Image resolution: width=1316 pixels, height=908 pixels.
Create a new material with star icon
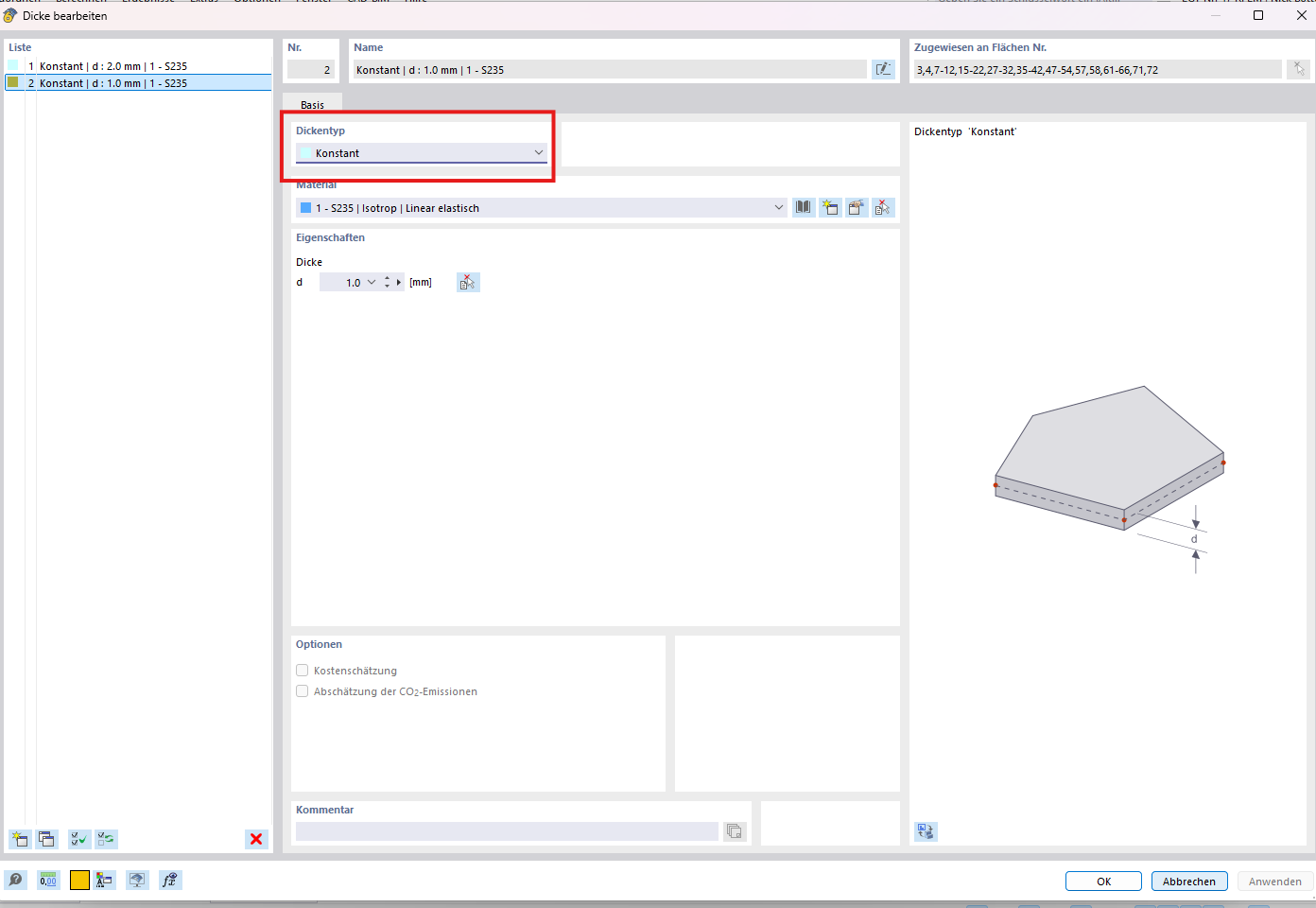pyautogui.click(x=829, y=208)
